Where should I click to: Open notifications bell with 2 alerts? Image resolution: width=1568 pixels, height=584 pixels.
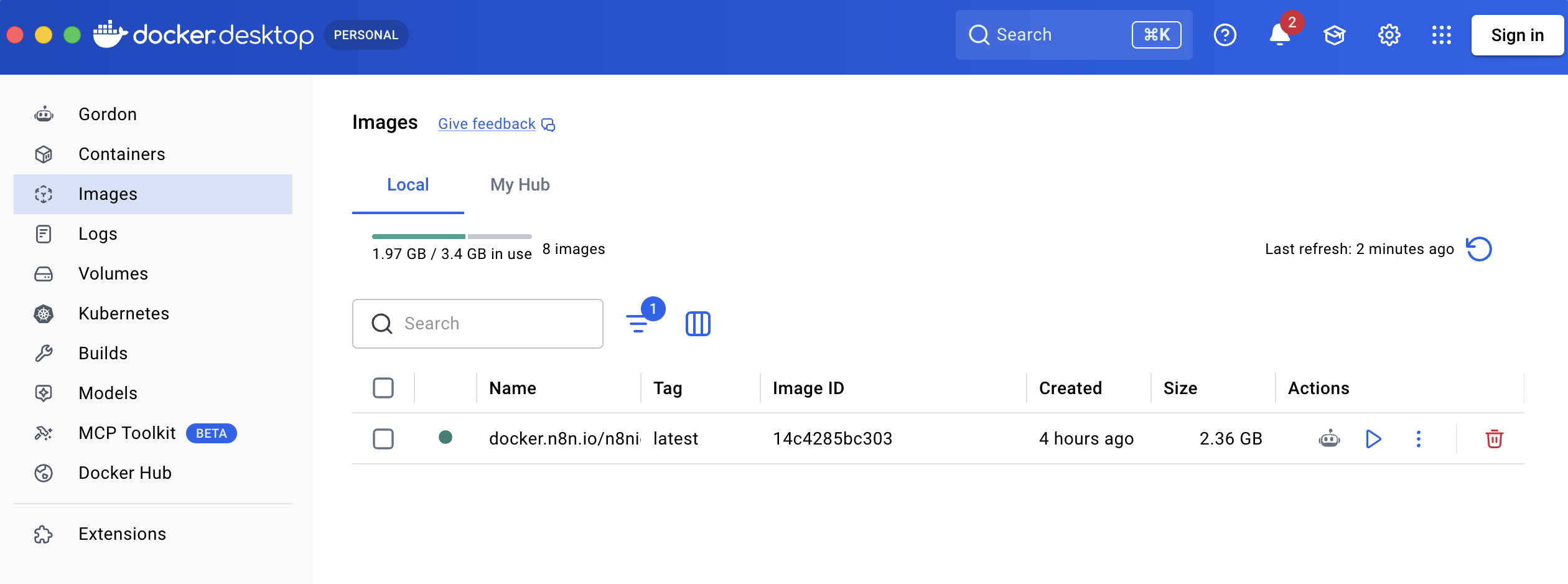coord(1280,35)
